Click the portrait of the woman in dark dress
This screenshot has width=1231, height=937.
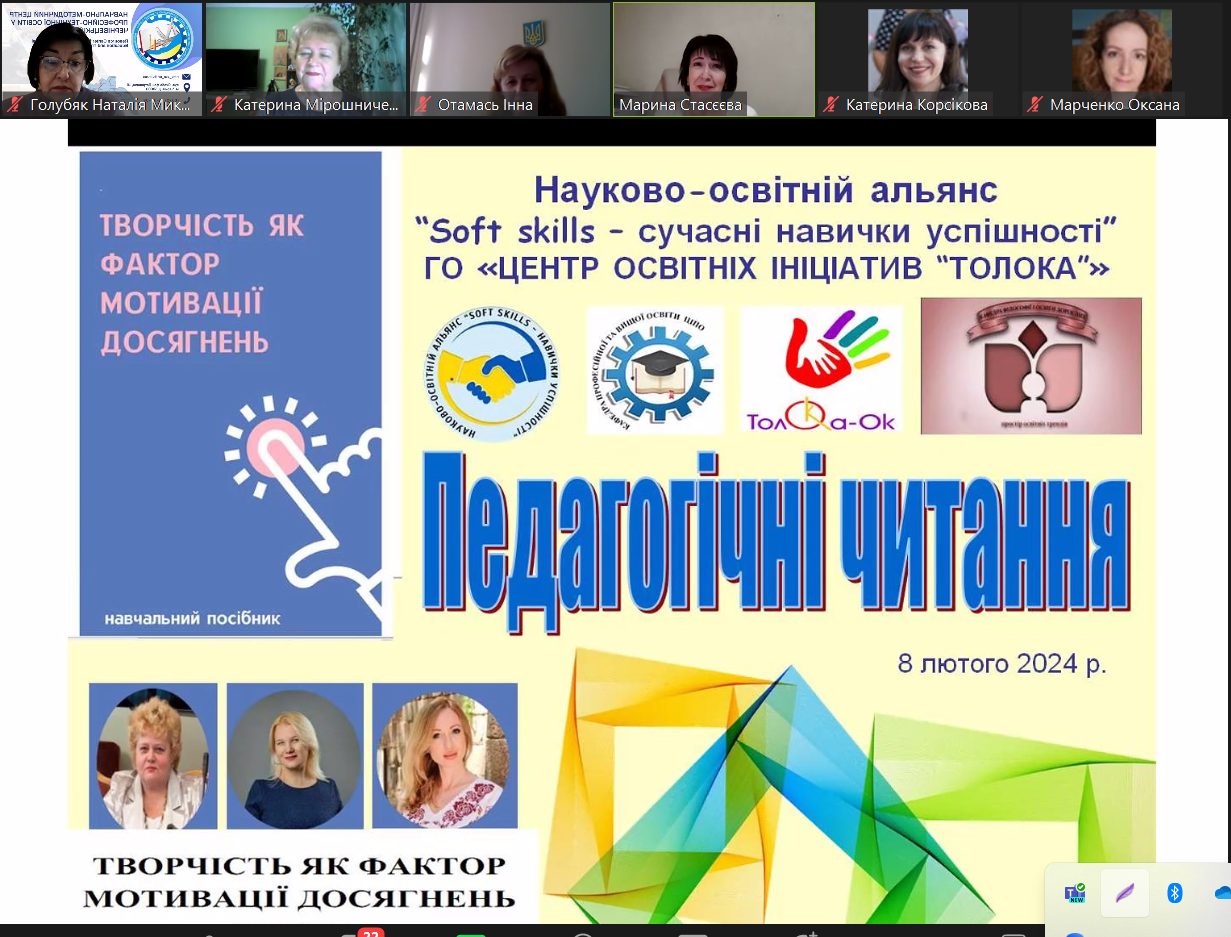295,756
